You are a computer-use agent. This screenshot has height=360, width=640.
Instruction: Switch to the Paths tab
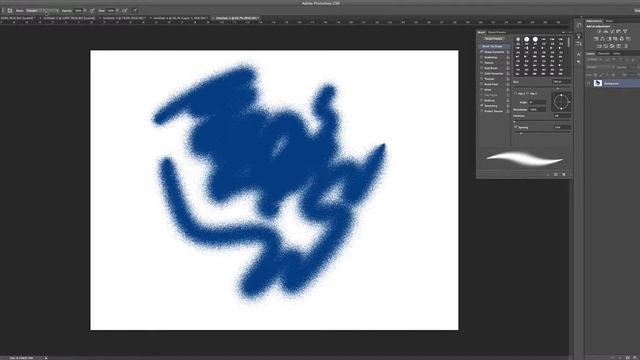616,53
